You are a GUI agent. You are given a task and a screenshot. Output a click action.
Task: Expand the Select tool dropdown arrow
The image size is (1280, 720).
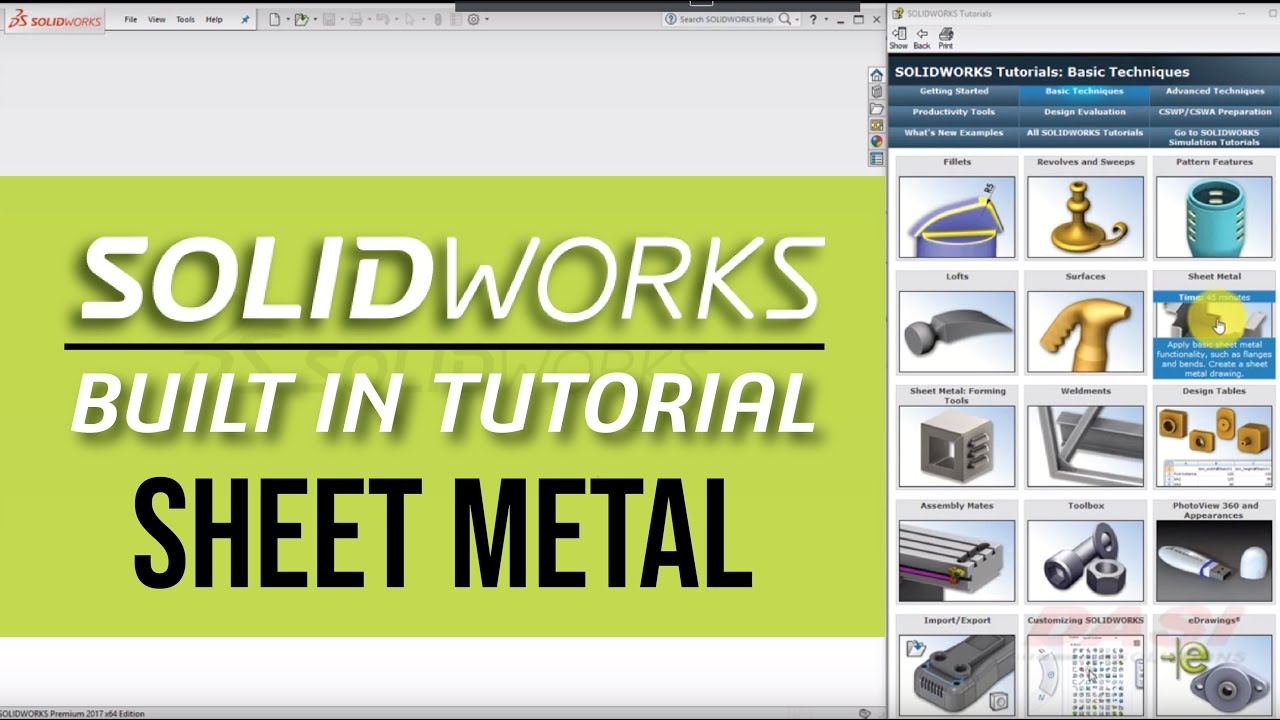423,19
